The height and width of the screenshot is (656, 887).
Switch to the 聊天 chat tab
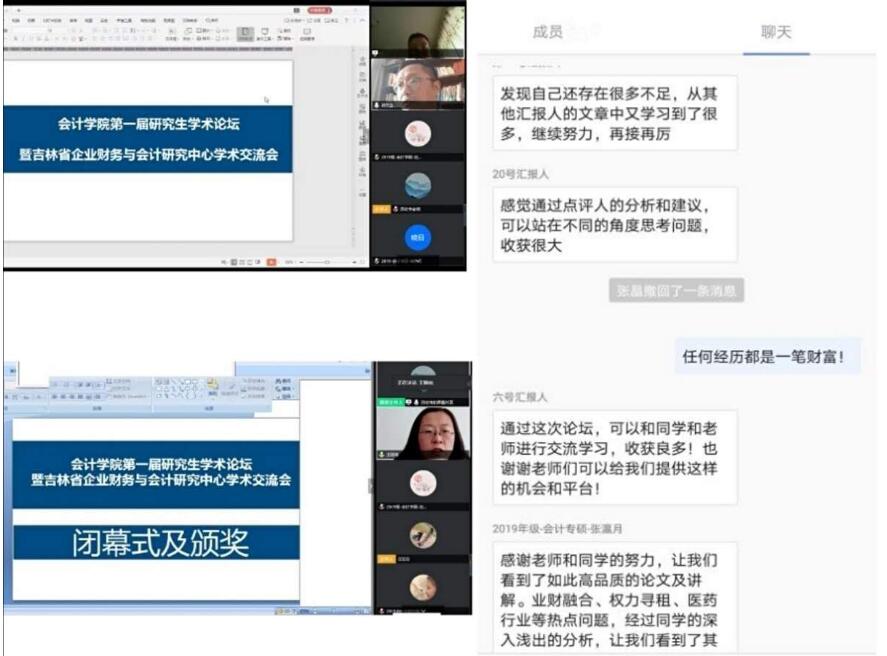point(775,32)
